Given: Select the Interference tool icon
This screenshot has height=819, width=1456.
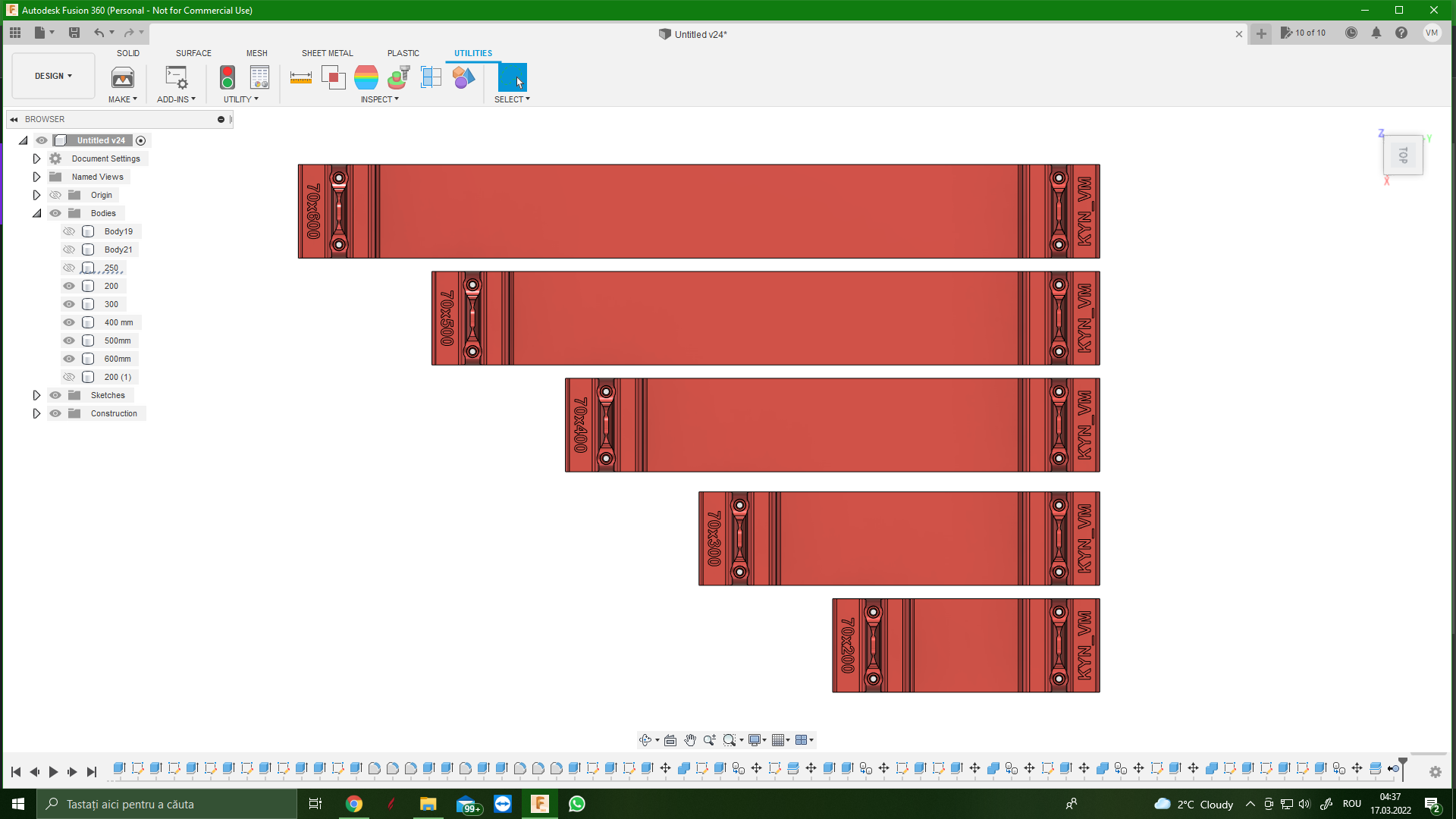Looking at the screenshot, I should point(333,77).
